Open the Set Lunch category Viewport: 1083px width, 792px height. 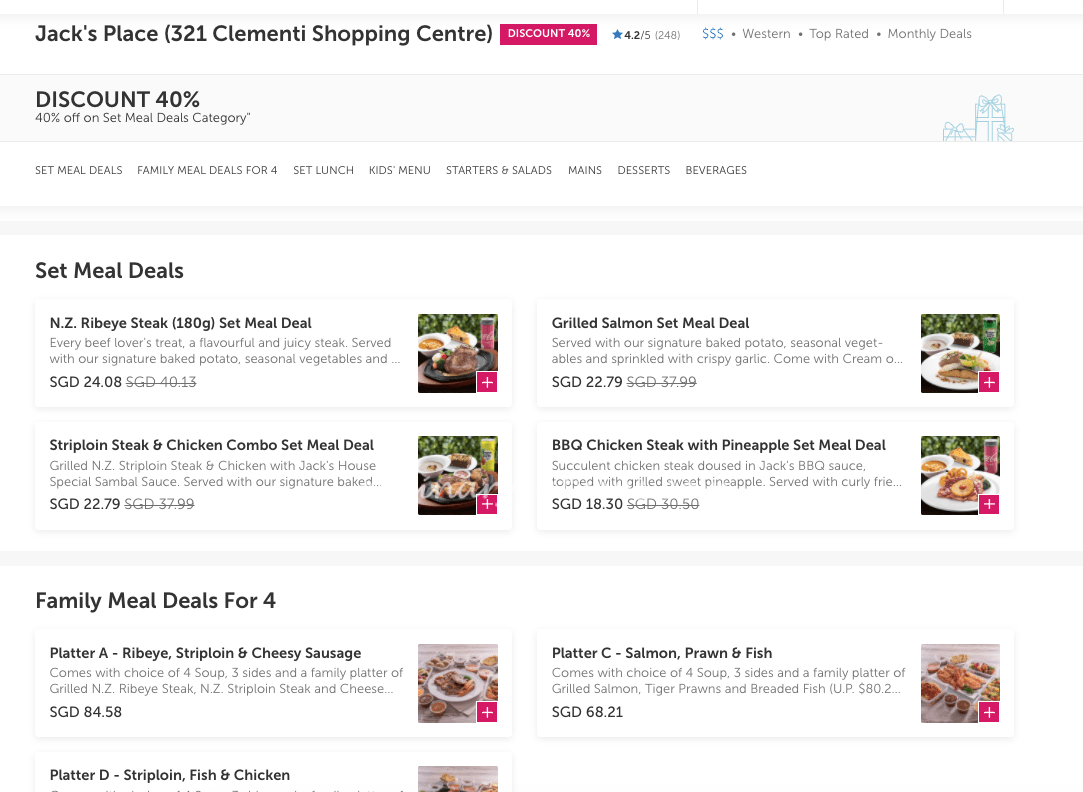pos(323,171)
